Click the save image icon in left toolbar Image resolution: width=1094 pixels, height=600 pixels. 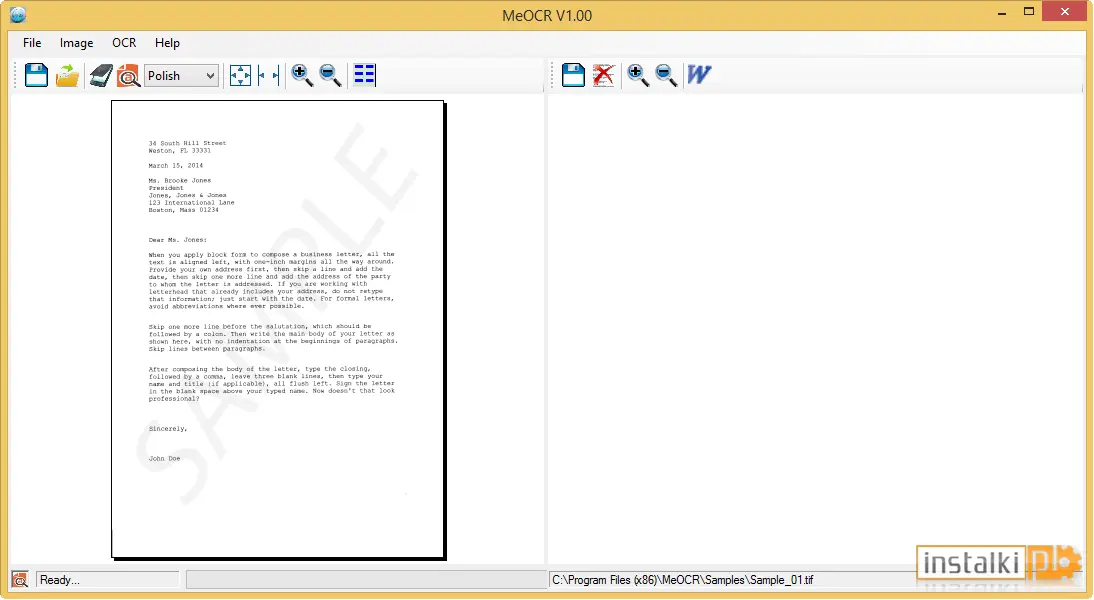36,75
